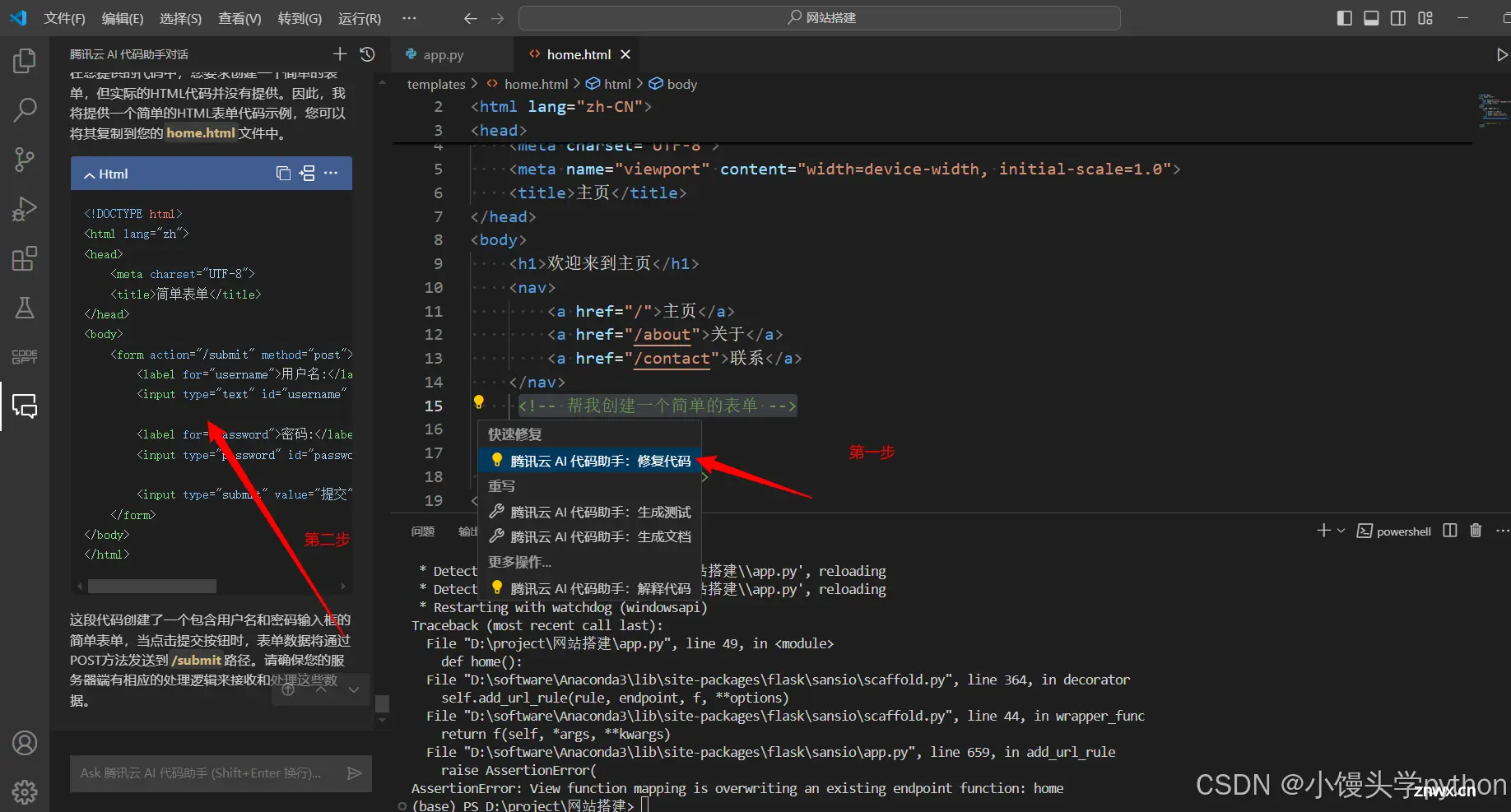
Task: Open Run and Debug view
Action: (25, 209)
